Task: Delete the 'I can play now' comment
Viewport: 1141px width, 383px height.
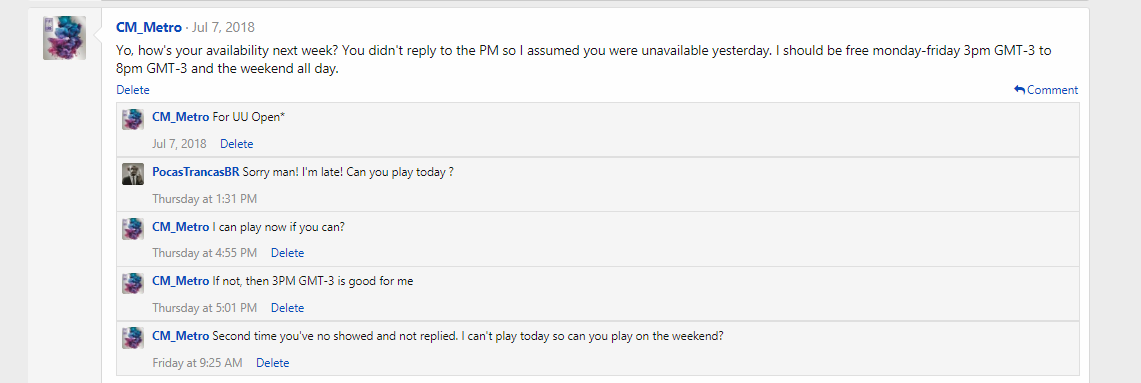Action: (287, 253)
